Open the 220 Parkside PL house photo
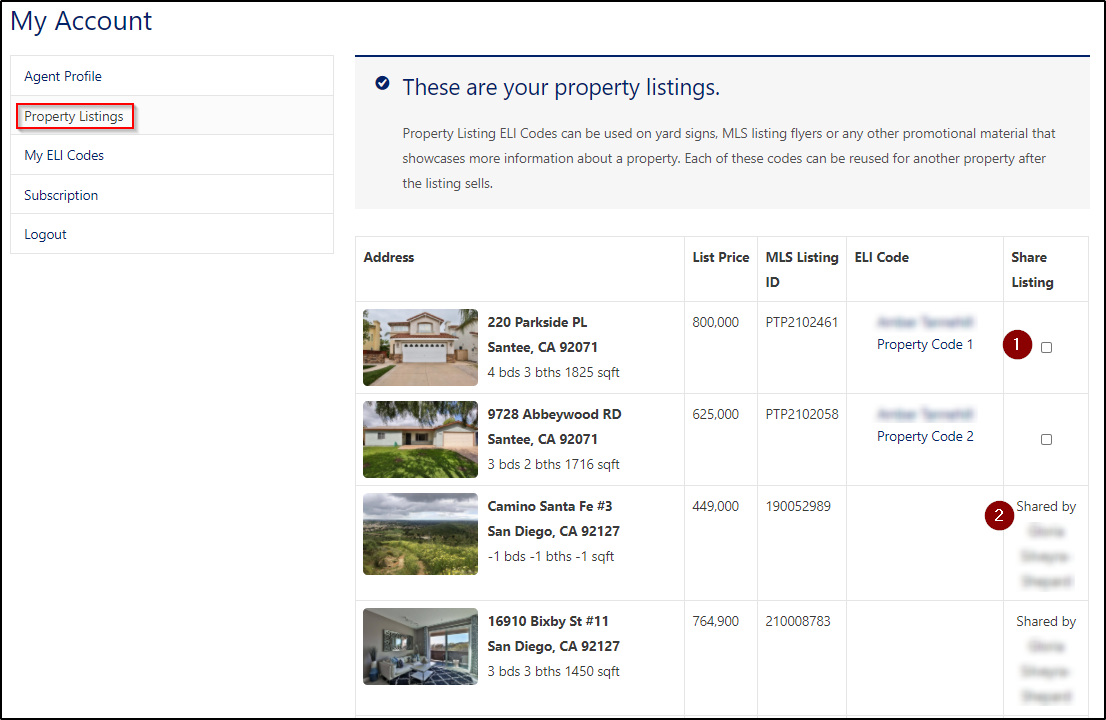Screen dimensions: 1106x720 pyautogui.click(x=420, y=347)
